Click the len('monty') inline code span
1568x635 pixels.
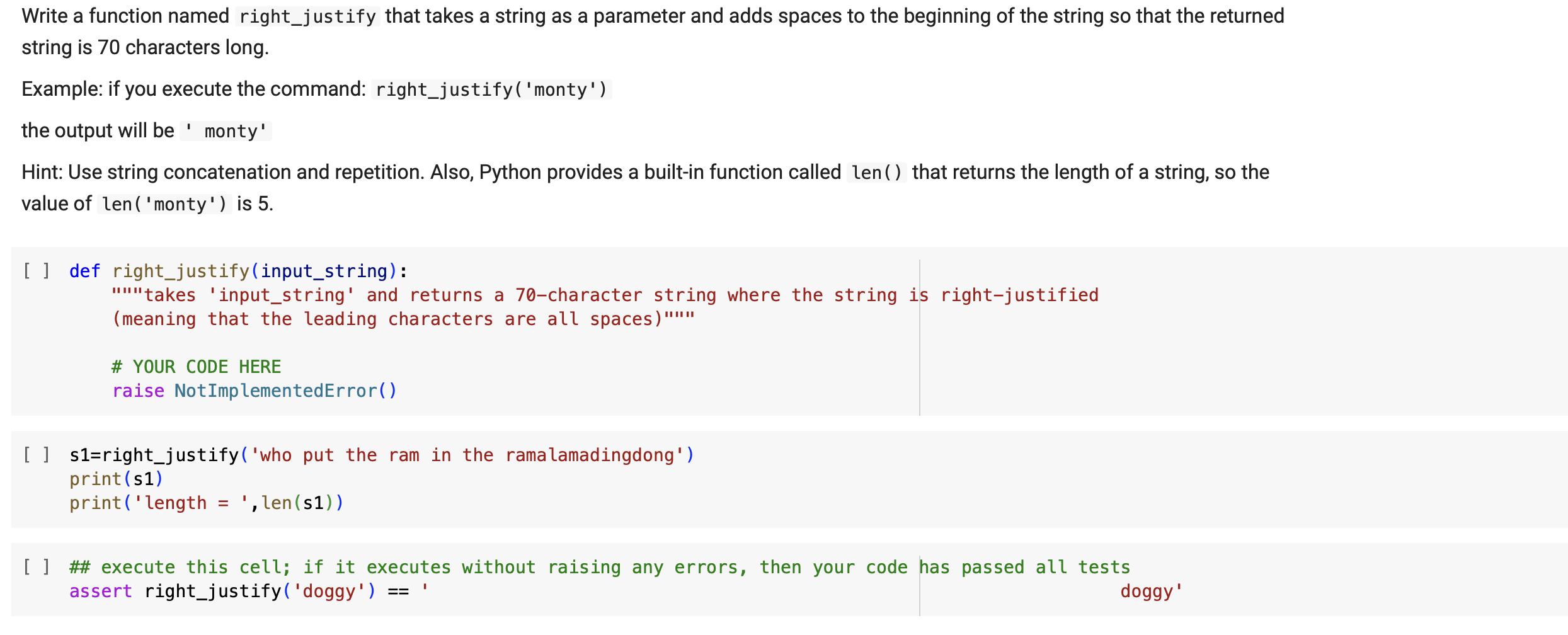pyautogui.click(x=163, y=203)
